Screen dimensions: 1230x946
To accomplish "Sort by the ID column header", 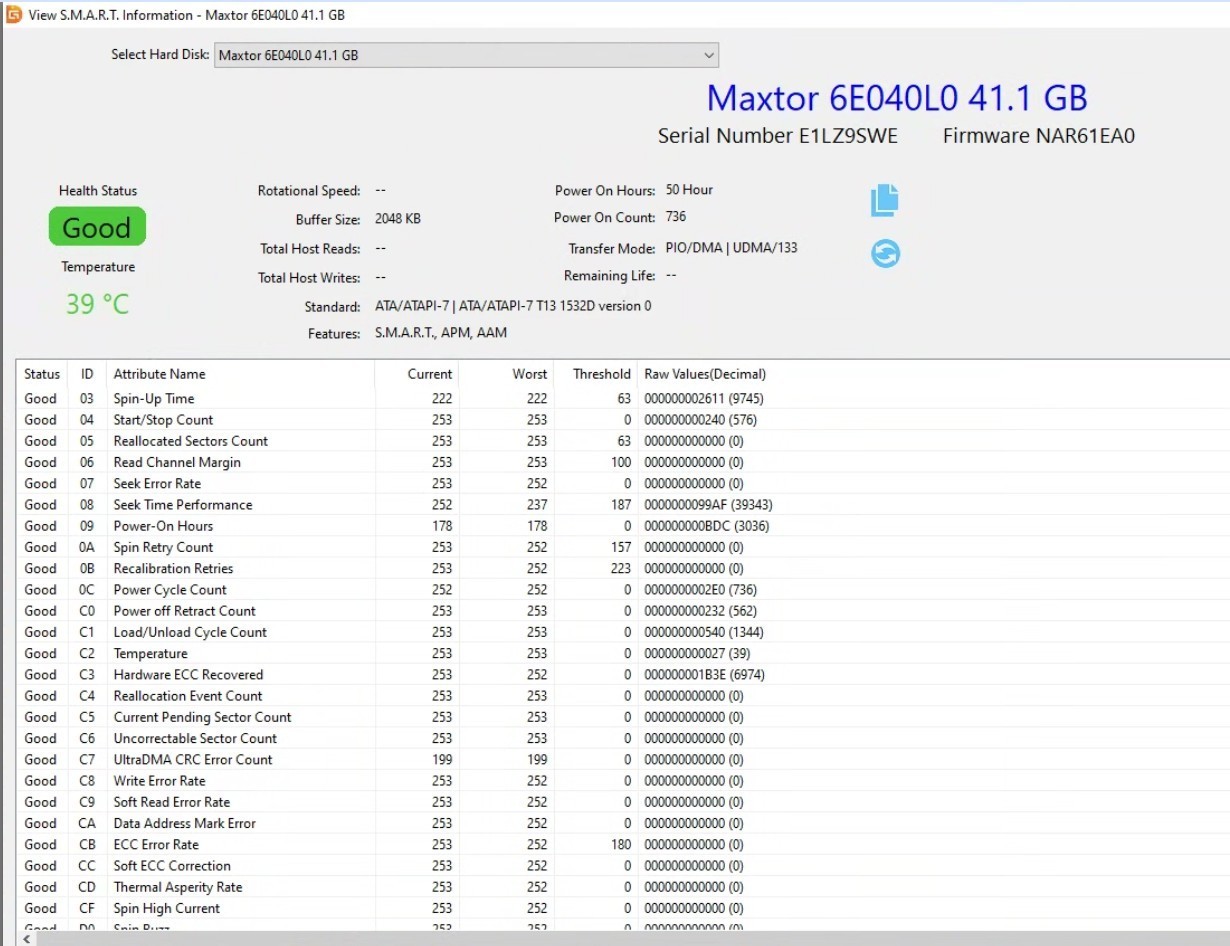I will point(87,374).
